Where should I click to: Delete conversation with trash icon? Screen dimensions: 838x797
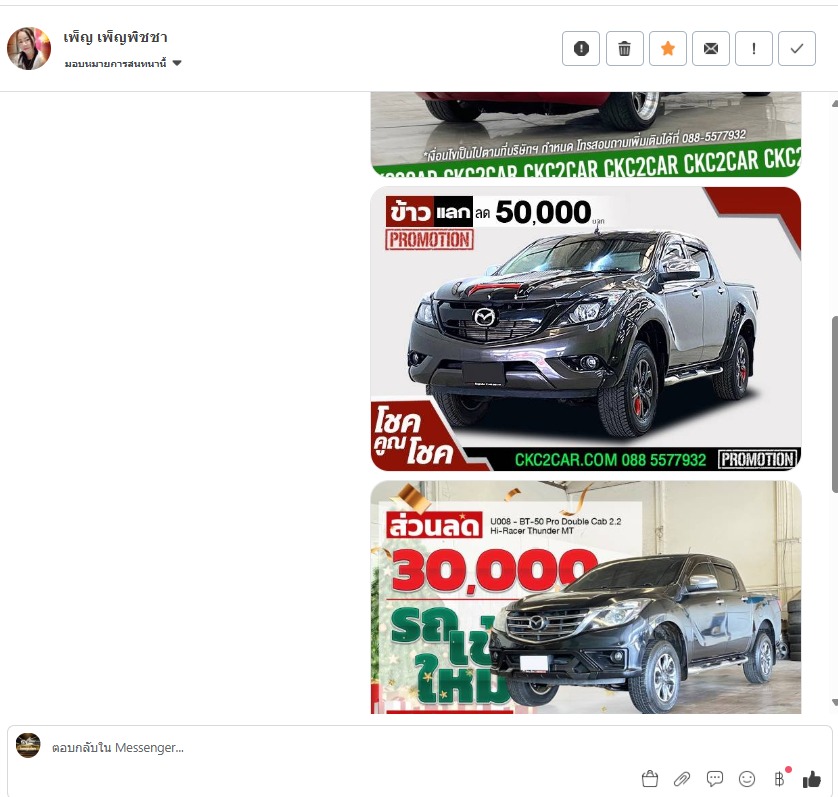624,49
